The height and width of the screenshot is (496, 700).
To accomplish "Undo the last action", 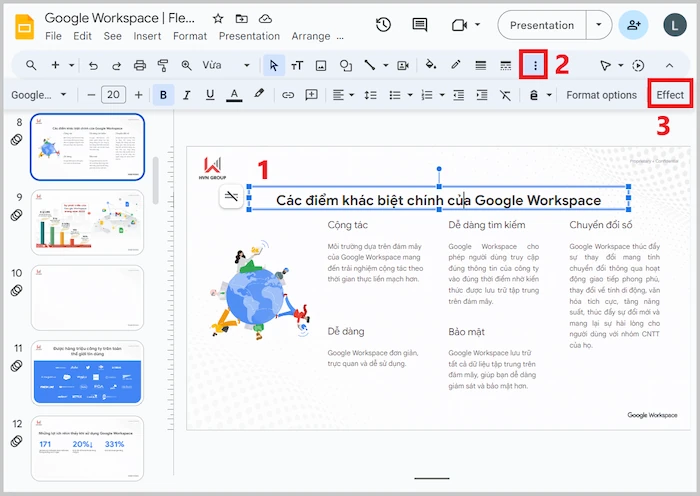I will tap(93, 66).
